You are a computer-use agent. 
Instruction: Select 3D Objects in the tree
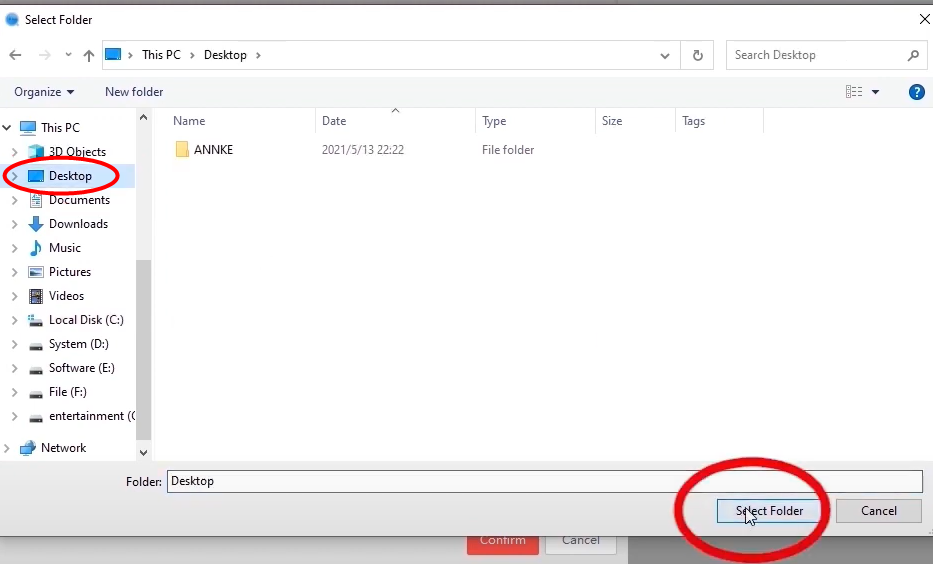click(x=77, y=152)
